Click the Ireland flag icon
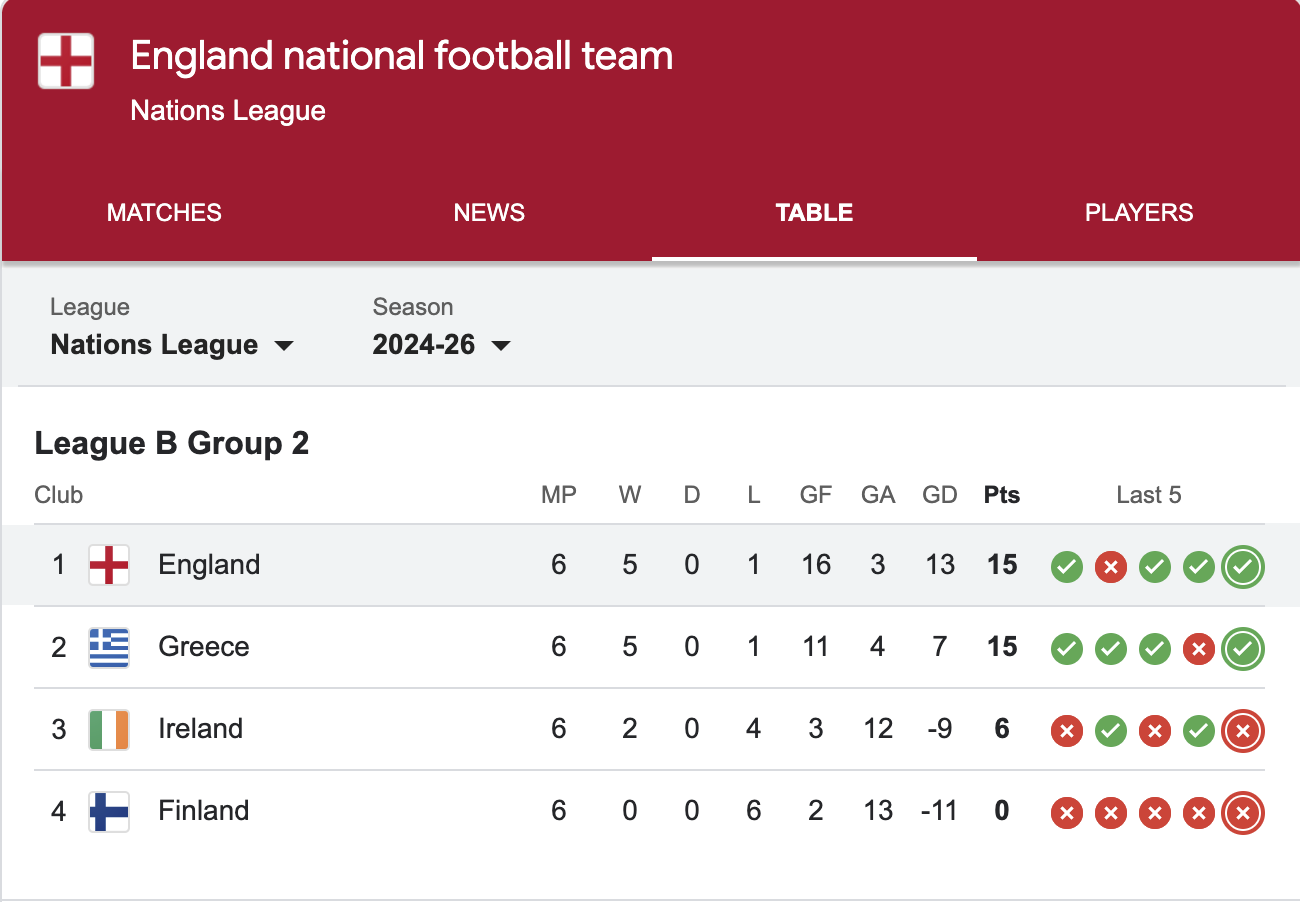1300x902 pixels. tap(108, 729)
